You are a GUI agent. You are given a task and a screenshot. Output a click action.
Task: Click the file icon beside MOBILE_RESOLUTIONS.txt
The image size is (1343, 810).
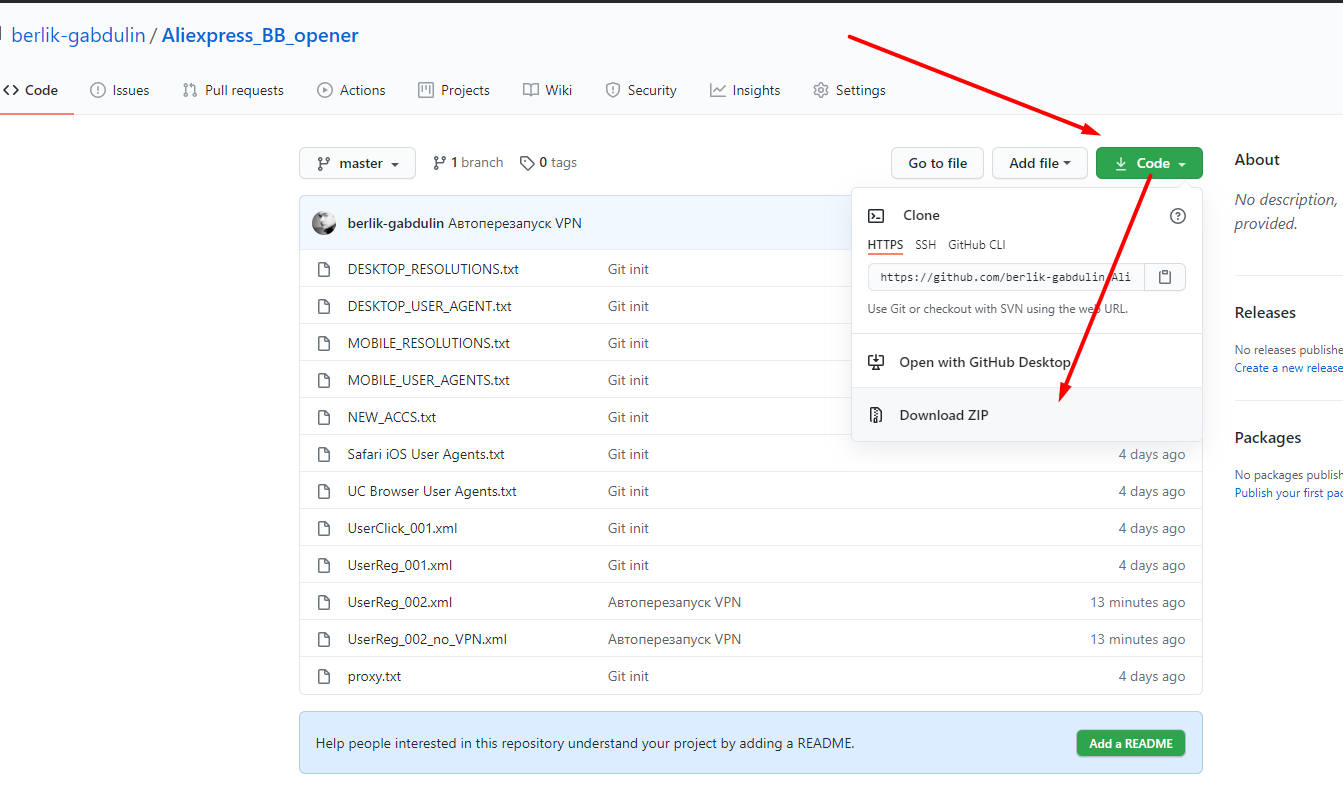[x=324, y=343]
